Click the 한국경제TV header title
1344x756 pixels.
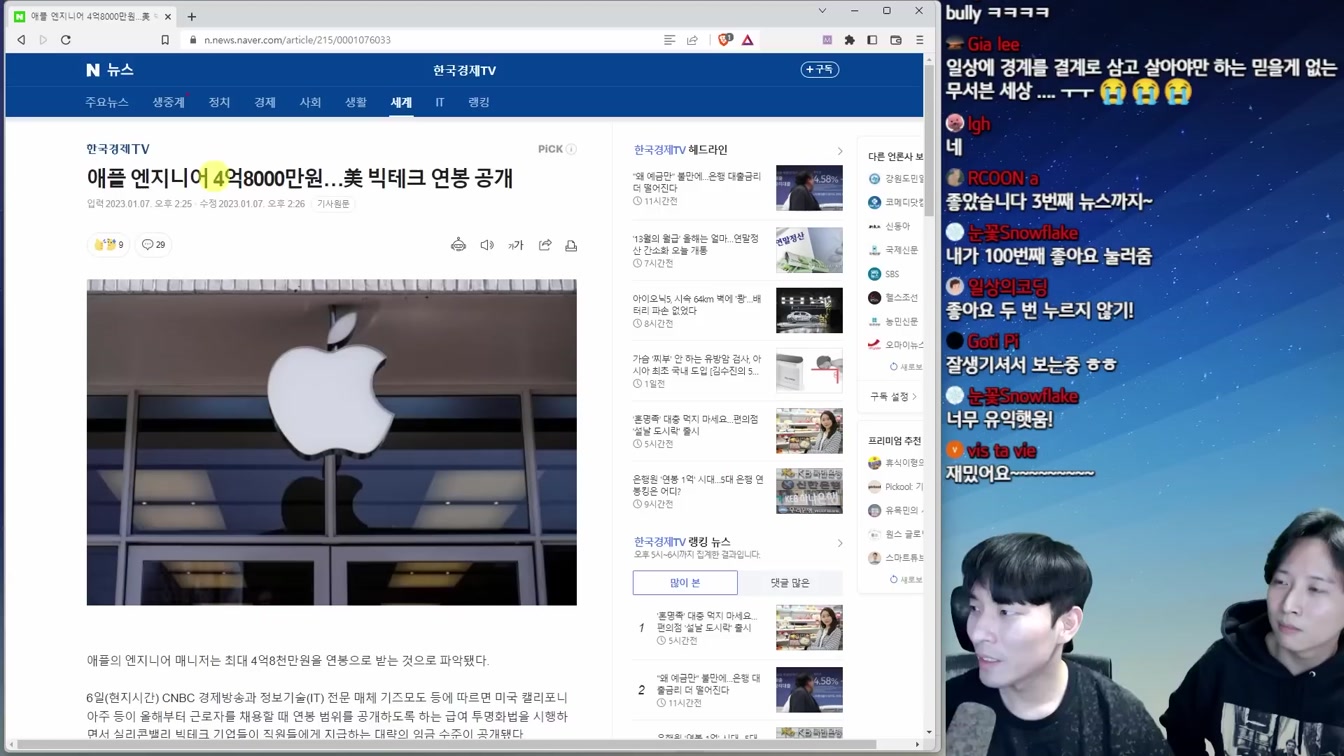[x=464, y=70]
